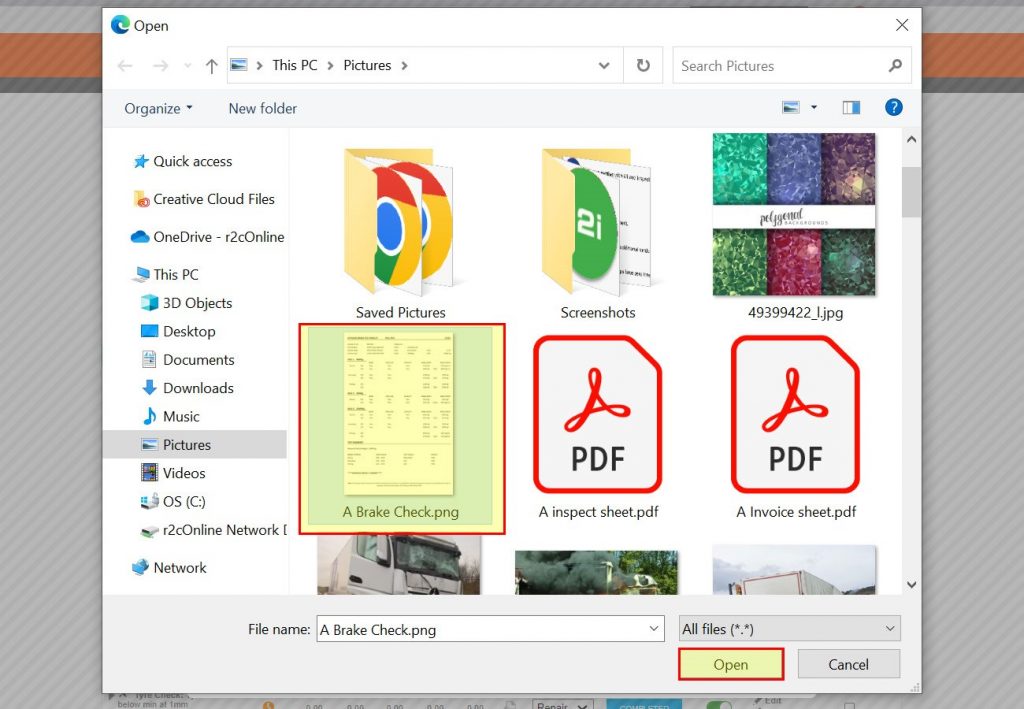The height and width of the screenshot is (709, 1024).
Task: Open Downloads from the sidebar
Action: tap(196, 388)
